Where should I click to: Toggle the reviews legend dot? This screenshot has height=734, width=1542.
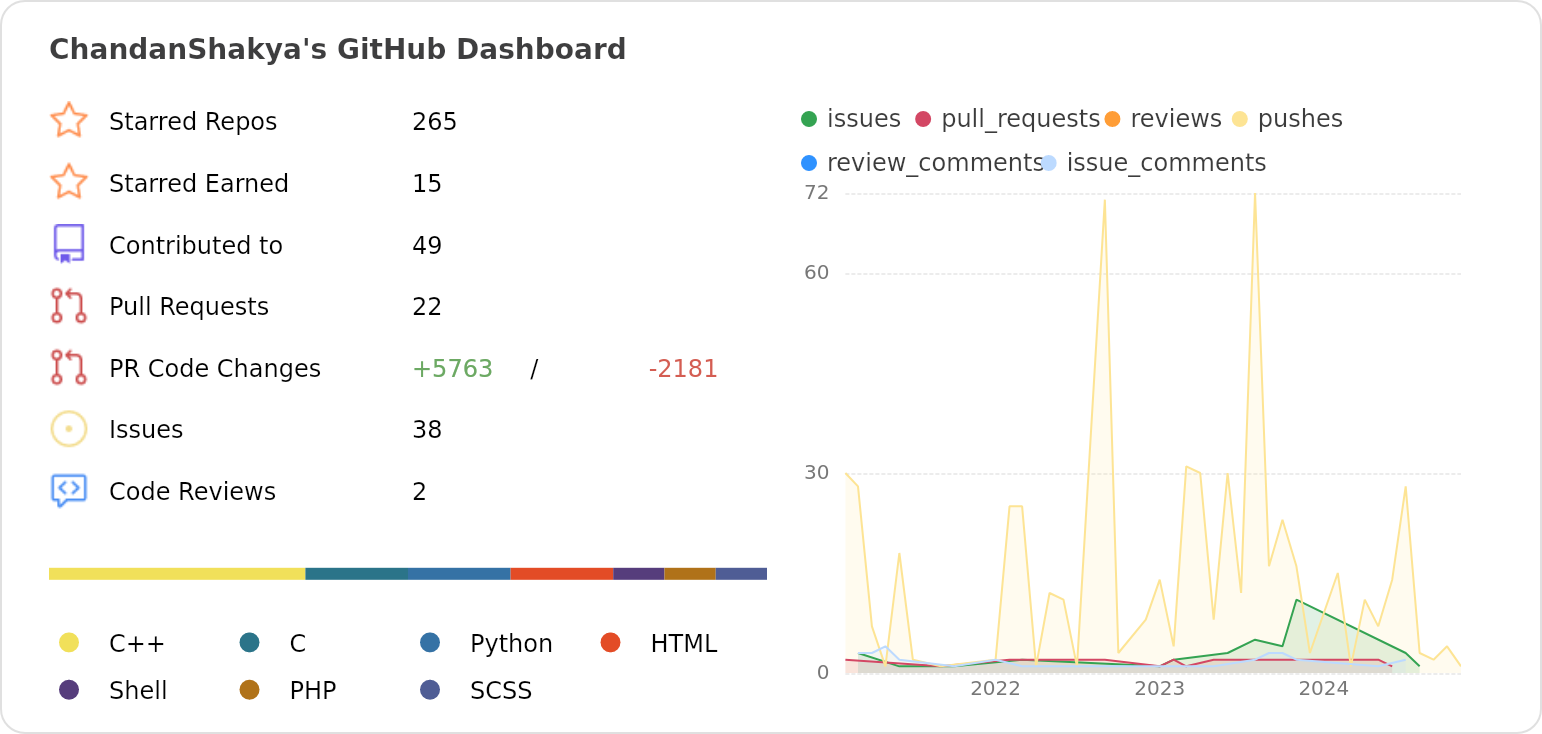coord(1113,119)
